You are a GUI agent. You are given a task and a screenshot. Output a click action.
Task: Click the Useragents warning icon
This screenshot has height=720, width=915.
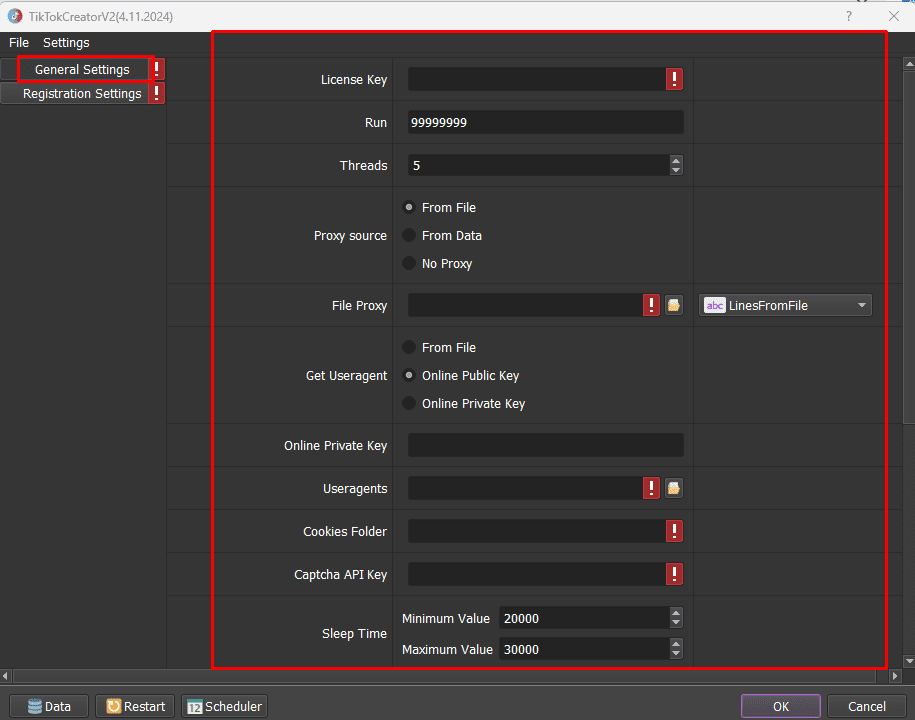(651, 488)
